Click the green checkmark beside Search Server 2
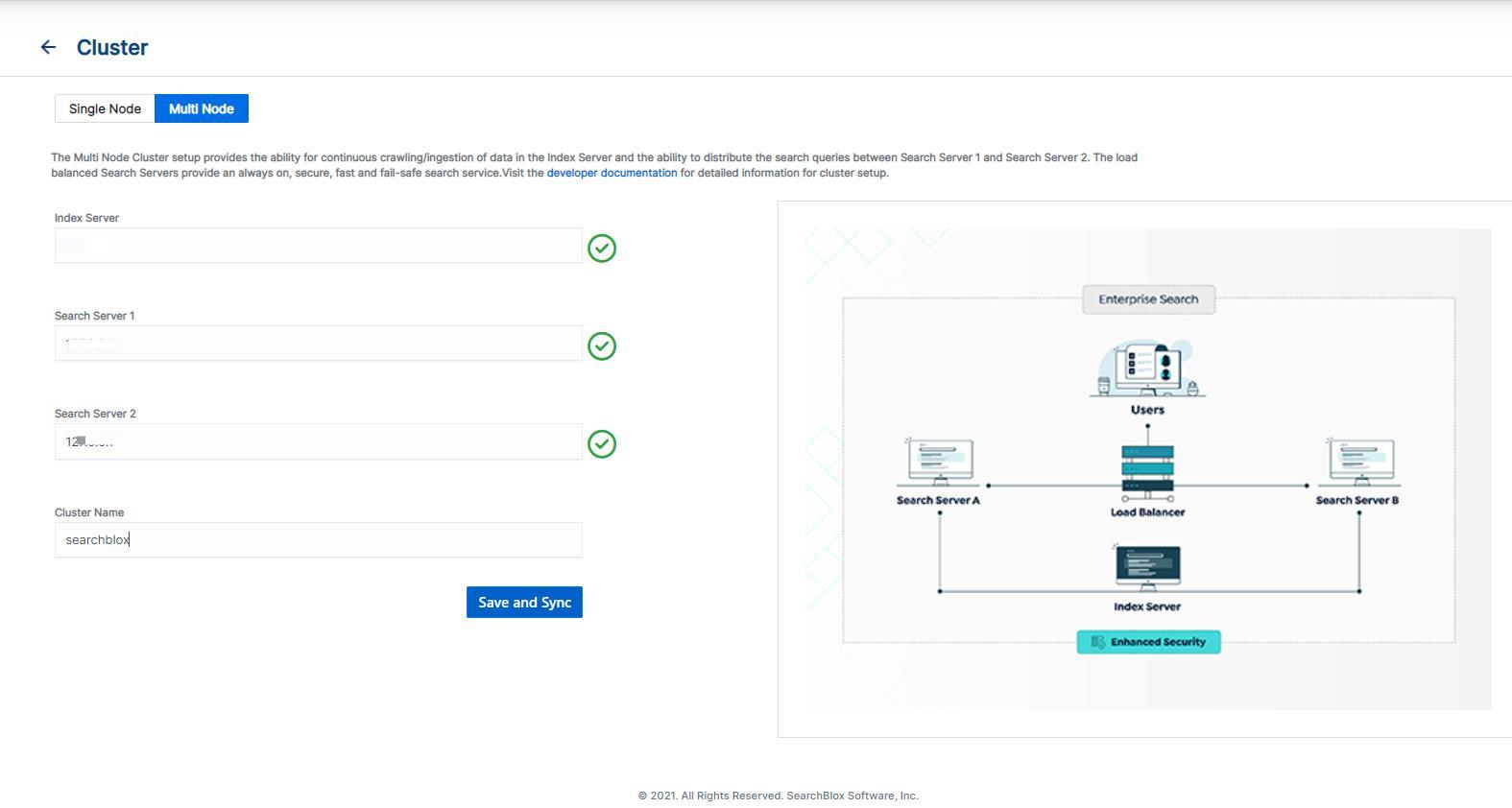 602,444
